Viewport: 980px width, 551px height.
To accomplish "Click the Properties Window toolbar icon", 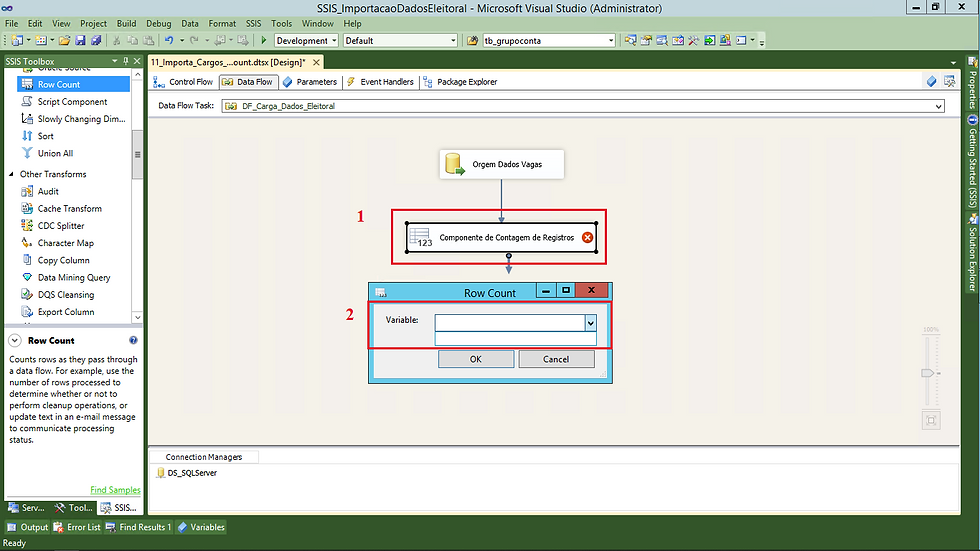I will coord(646,41).
